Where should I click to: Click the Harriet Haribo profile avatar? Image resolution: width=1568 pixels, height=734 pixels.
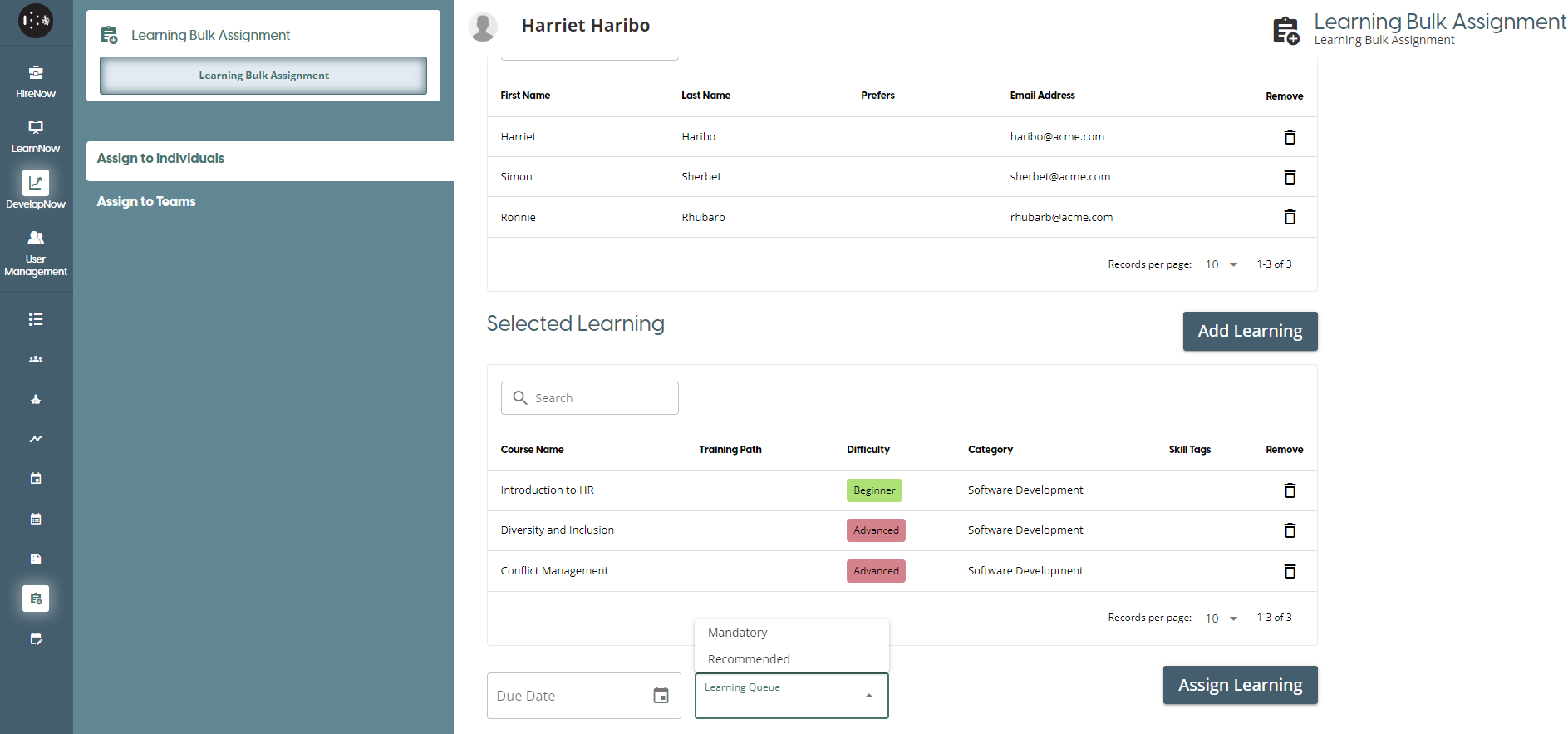(483, 27)
